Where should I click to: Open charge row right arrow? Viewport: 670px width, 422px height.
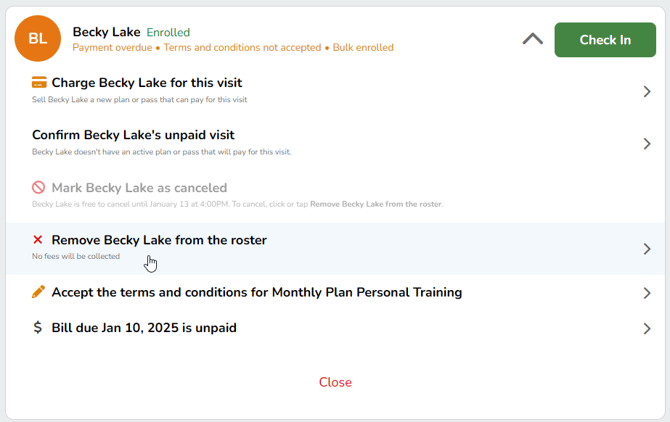coord(647,92)
